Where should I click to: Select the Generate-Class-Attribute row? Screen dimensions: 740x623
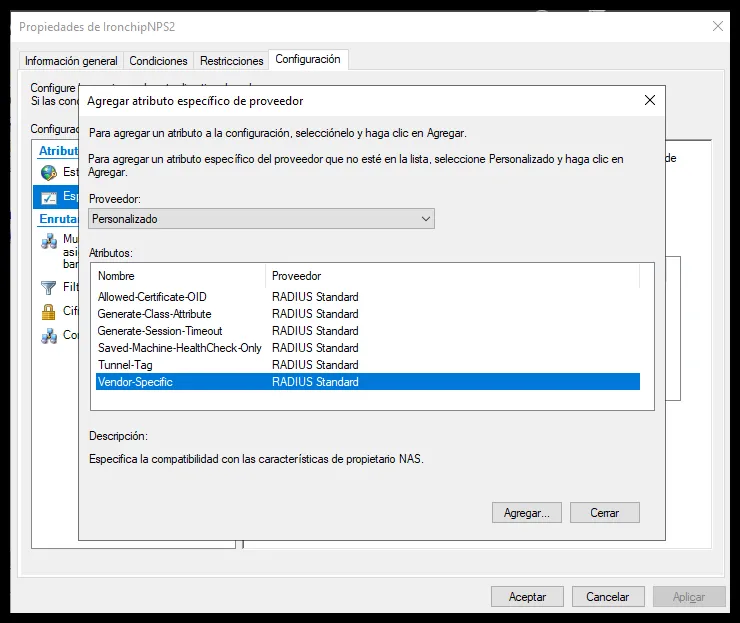tap(368, 314)
